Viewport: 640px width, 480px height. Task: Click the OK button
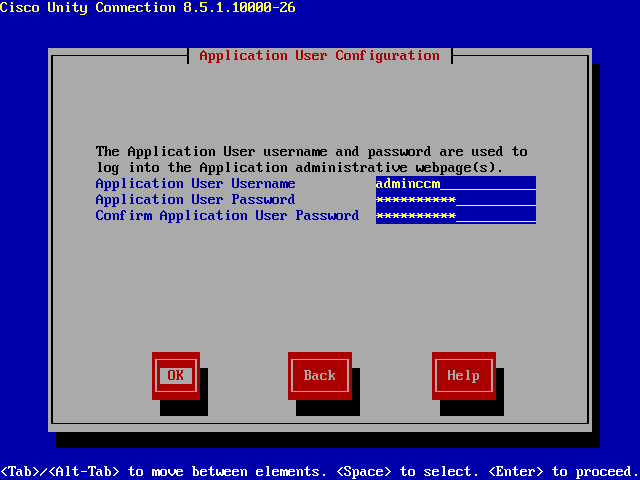click(x=176, y=375)
